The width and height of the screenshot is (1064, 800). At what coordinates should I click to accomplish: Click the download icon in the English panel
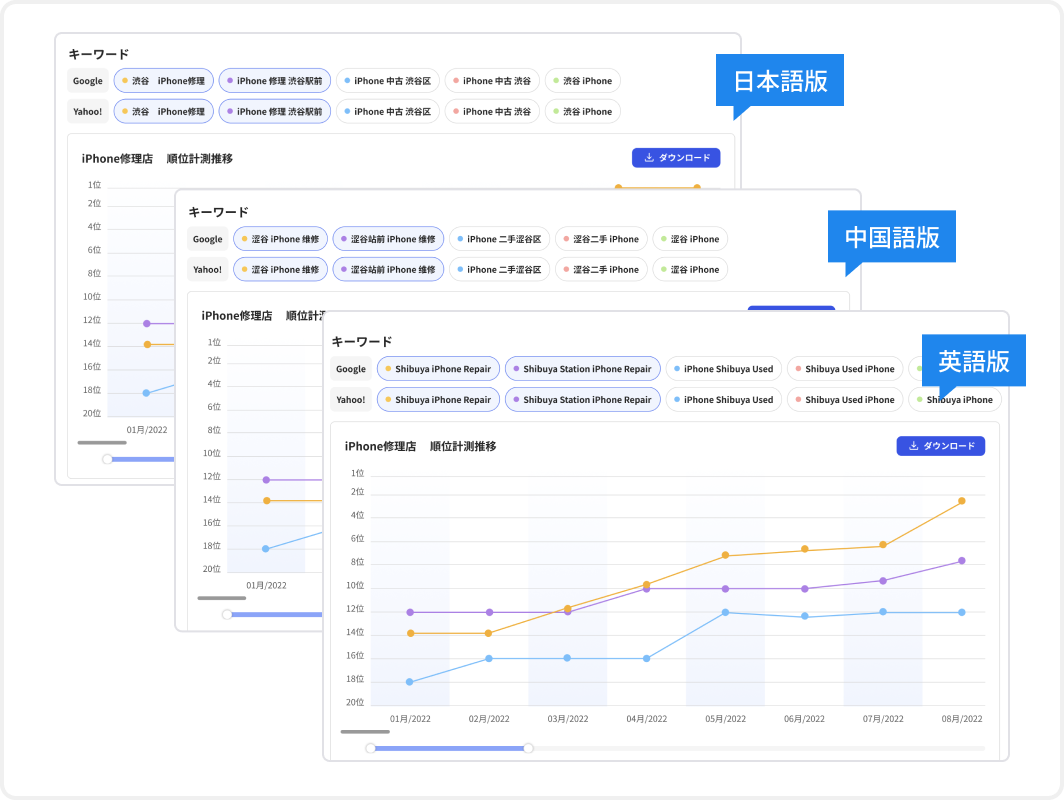click(912, 446)
